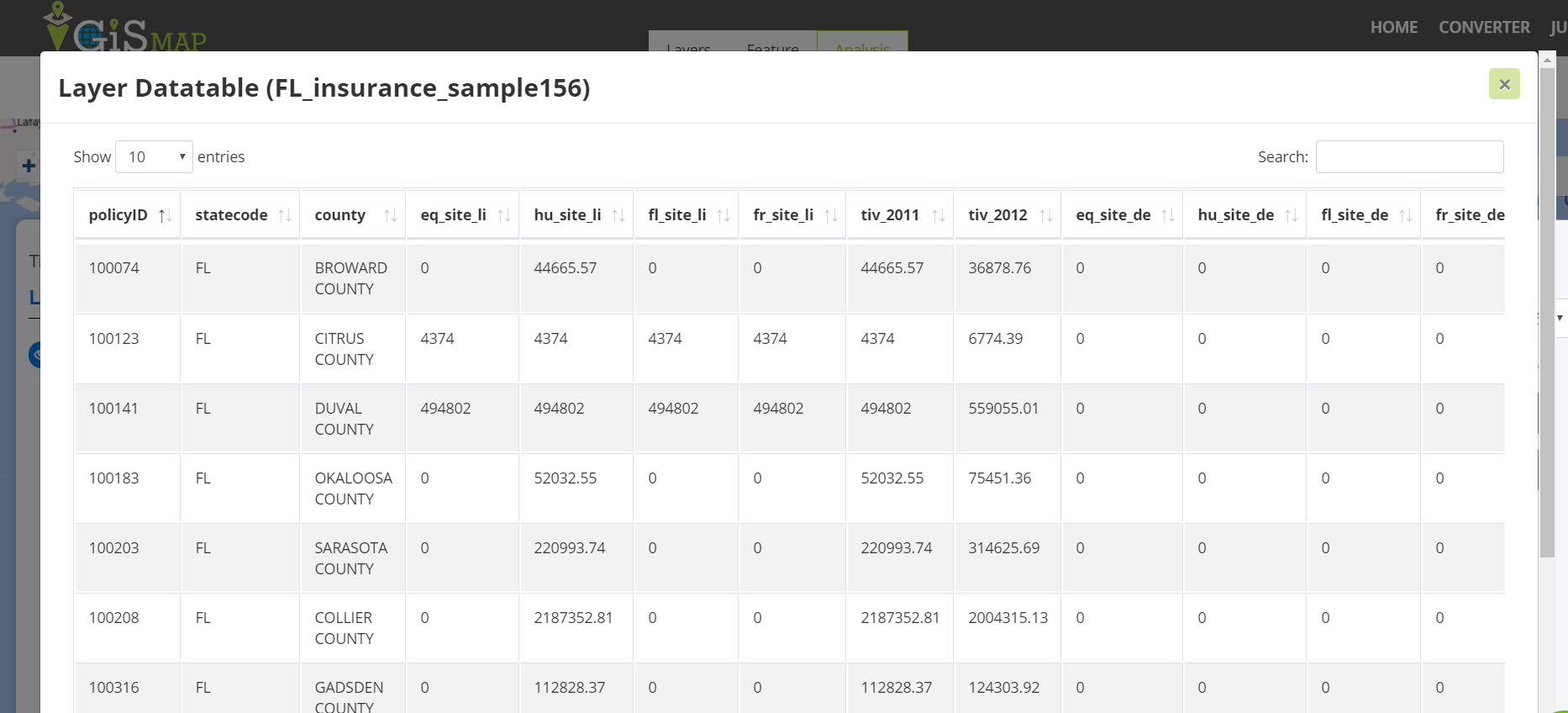Sort by tiv_2011 column icon
Viewport: 1568px width, 713px height.
point(938,216)
